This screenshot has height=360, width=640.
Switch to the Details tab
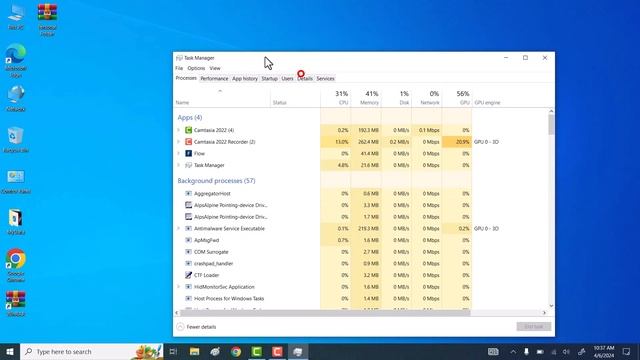305,78
